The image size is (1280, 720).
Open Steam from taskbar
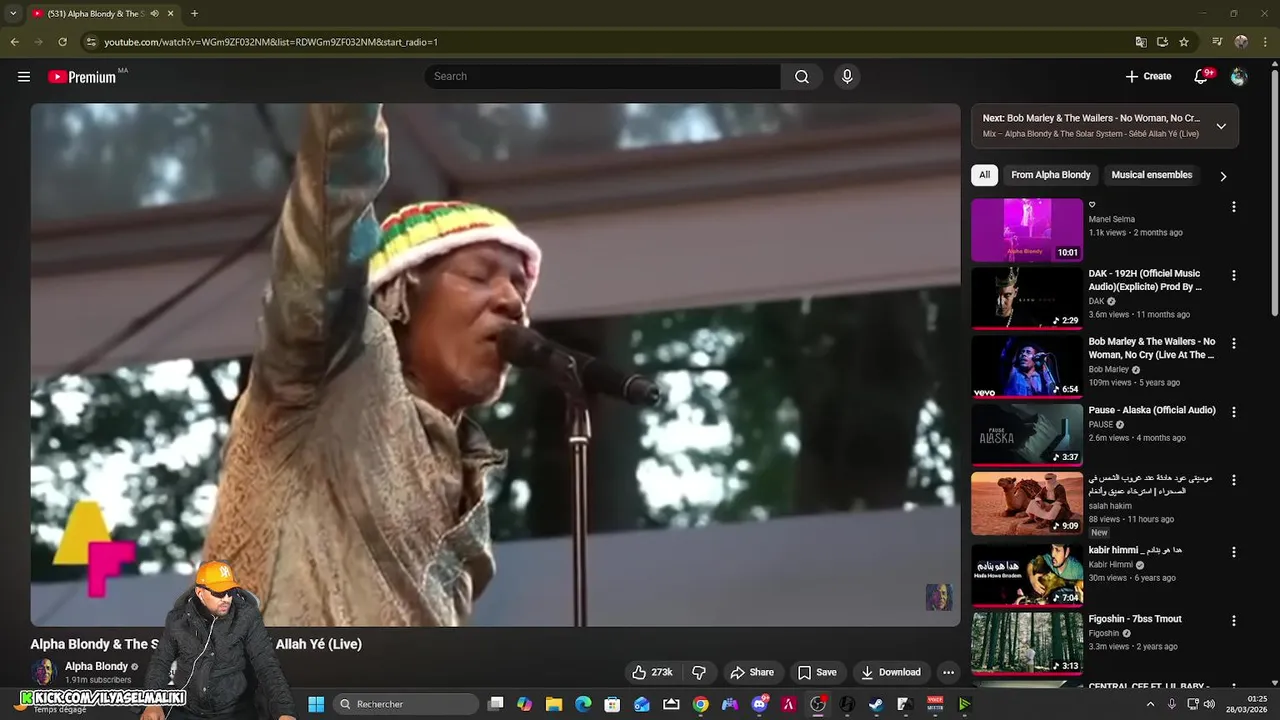(x=876, y=704)
